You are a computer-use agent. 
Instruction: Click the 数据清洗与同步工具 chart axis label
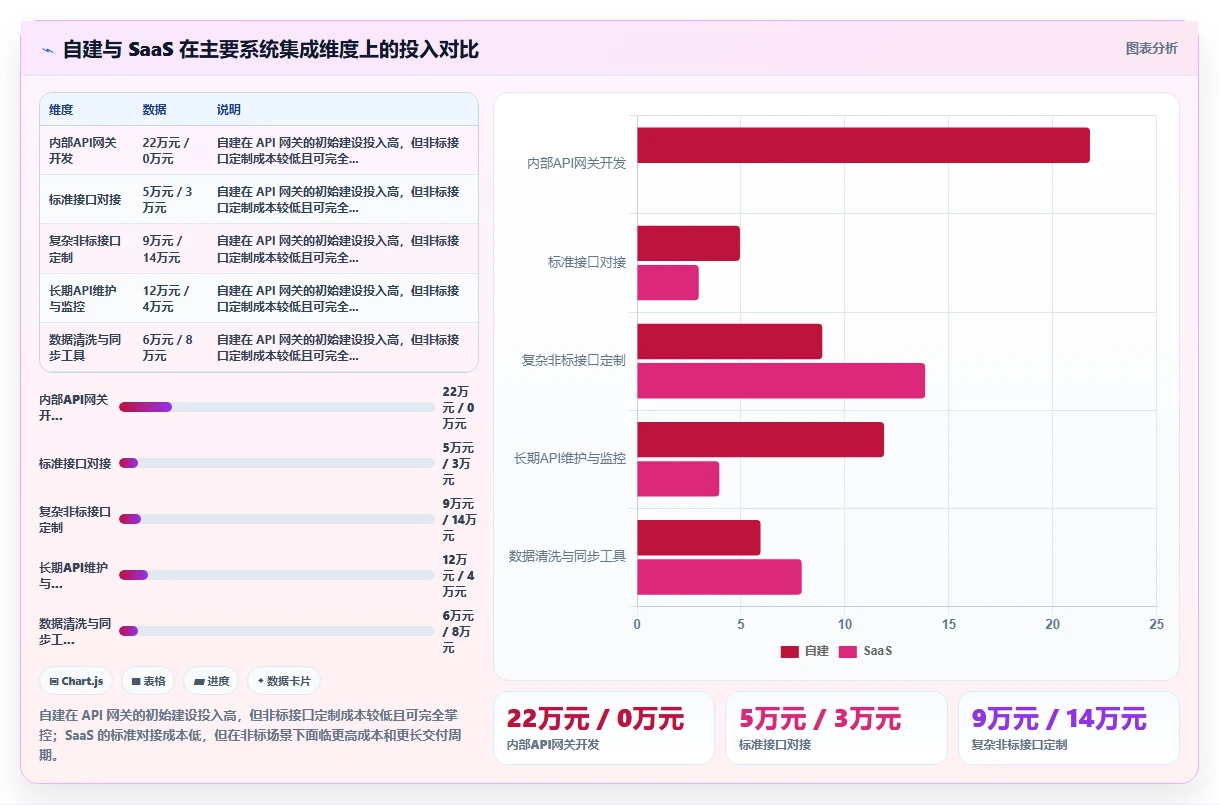pyautogui.click(x=567, y=556)
